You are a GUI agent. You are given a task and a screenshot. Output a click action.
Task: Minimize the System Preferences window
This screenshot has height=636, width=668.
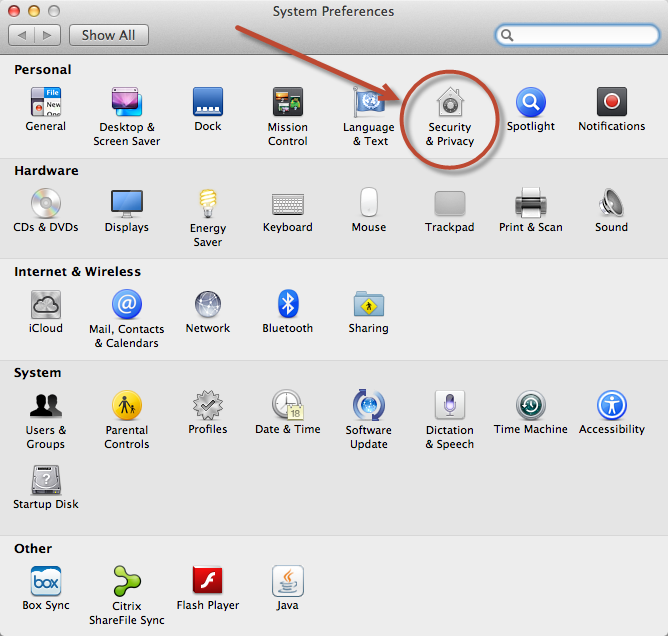click(34, 11)
